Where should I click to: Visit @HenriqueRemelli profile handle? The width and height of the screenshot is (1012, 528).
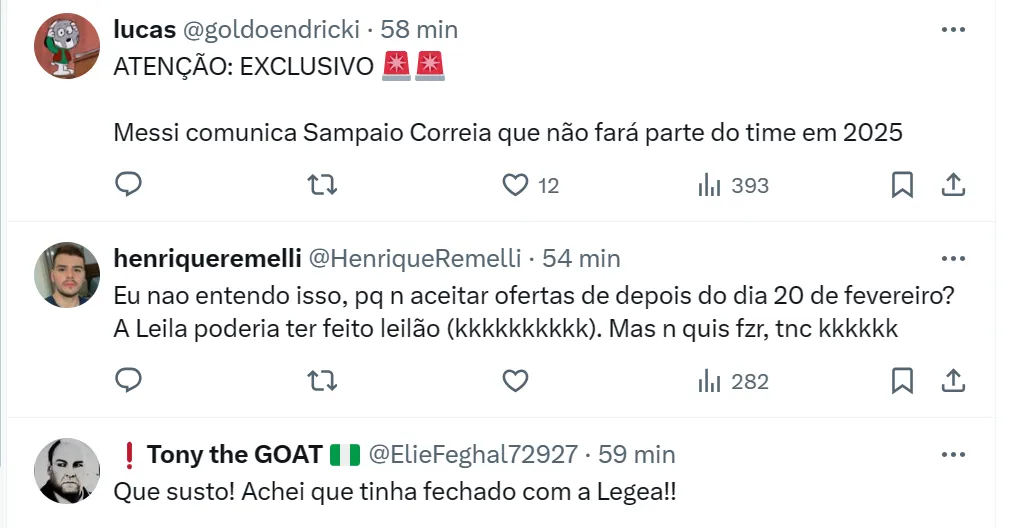pyautogui.click(x=414, y=258)
